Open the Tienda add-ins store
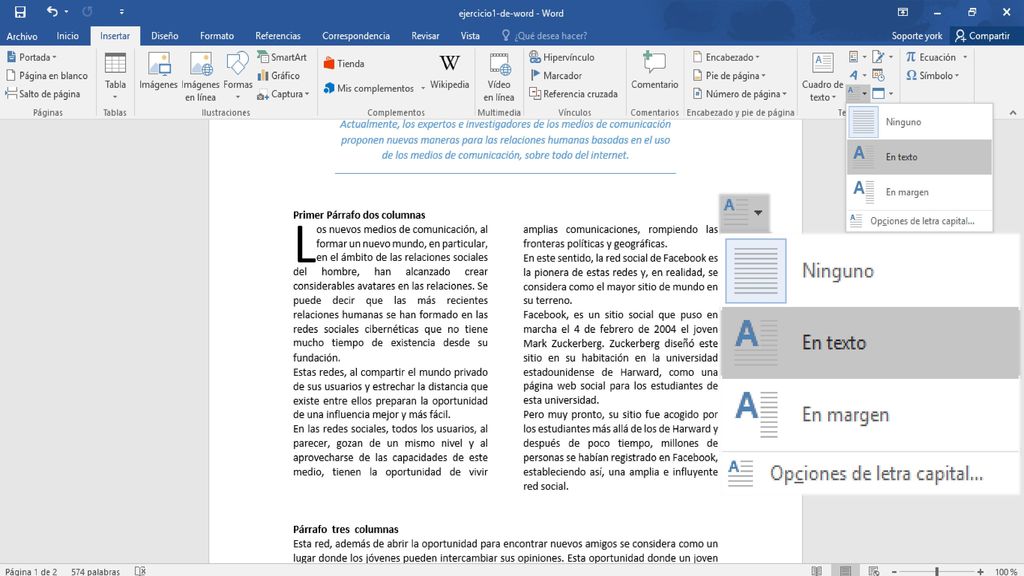This screenshot has width=1024, height=576. click(x=344, y=63)
